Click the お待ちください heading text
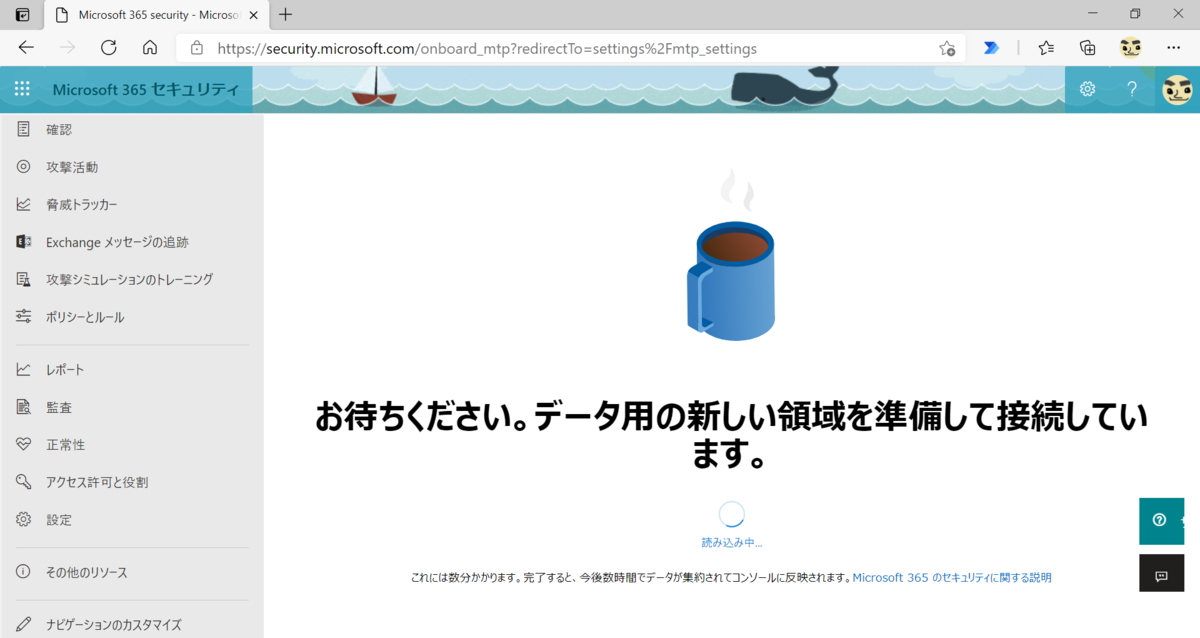Image resolution: width=1200 pixels, height=638 pixels. pos(732,435)
